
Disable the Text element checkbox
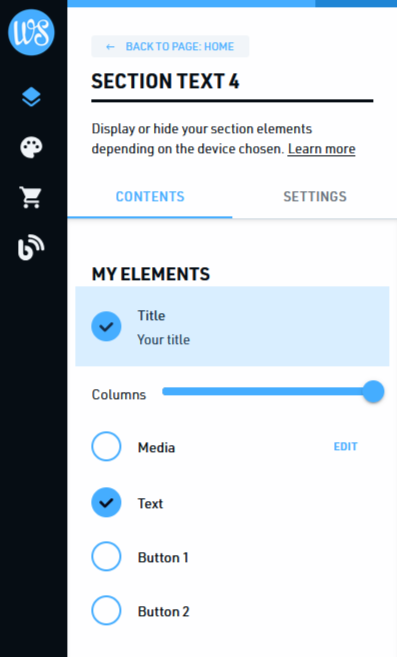click(106, 502)
